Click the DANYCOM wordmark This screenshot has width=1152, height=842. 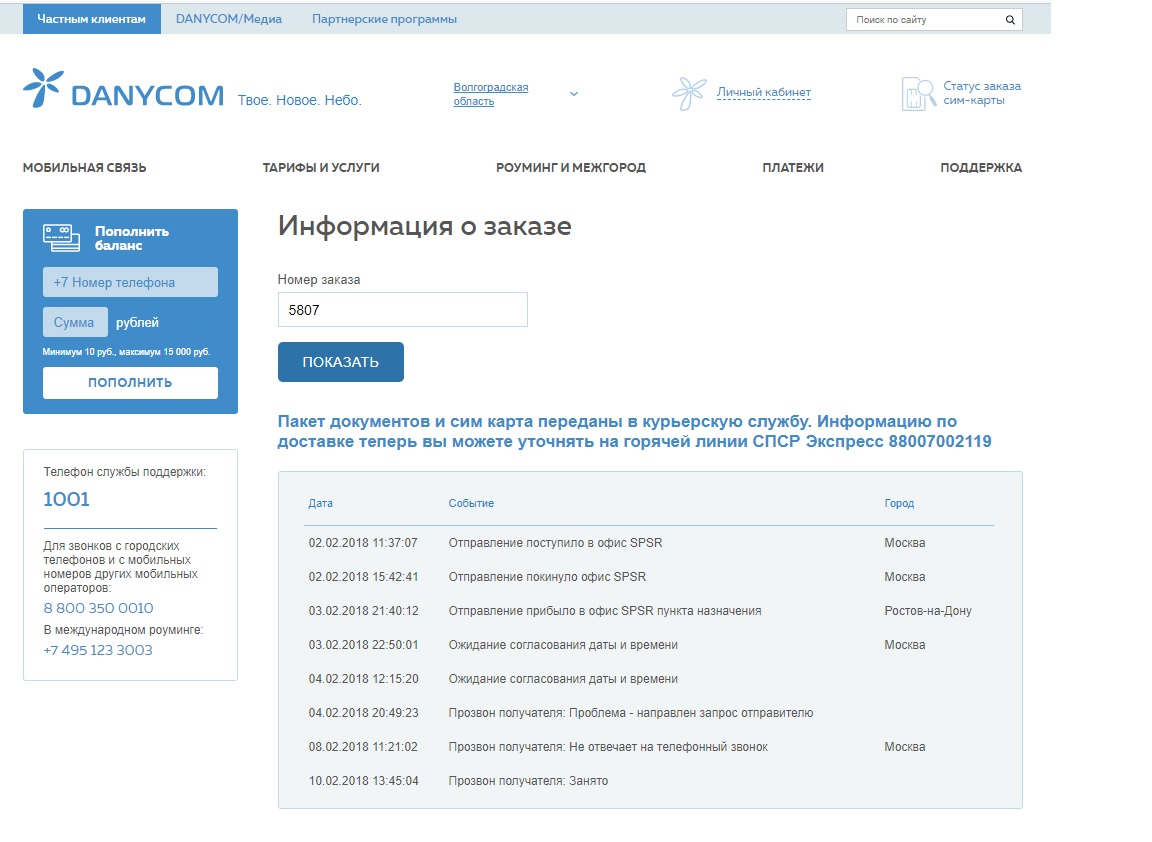pyautogui.click(x=148, y=96)
